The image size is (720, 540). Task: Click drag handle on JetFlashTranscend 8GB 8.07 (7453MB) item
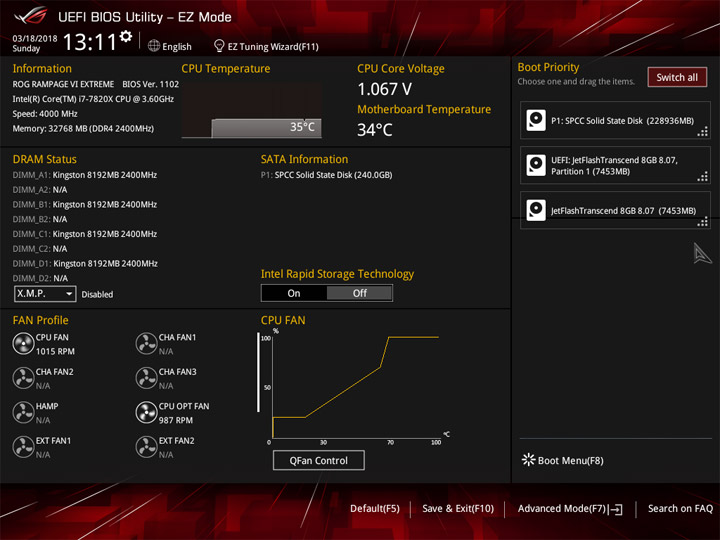click(703, 222)
